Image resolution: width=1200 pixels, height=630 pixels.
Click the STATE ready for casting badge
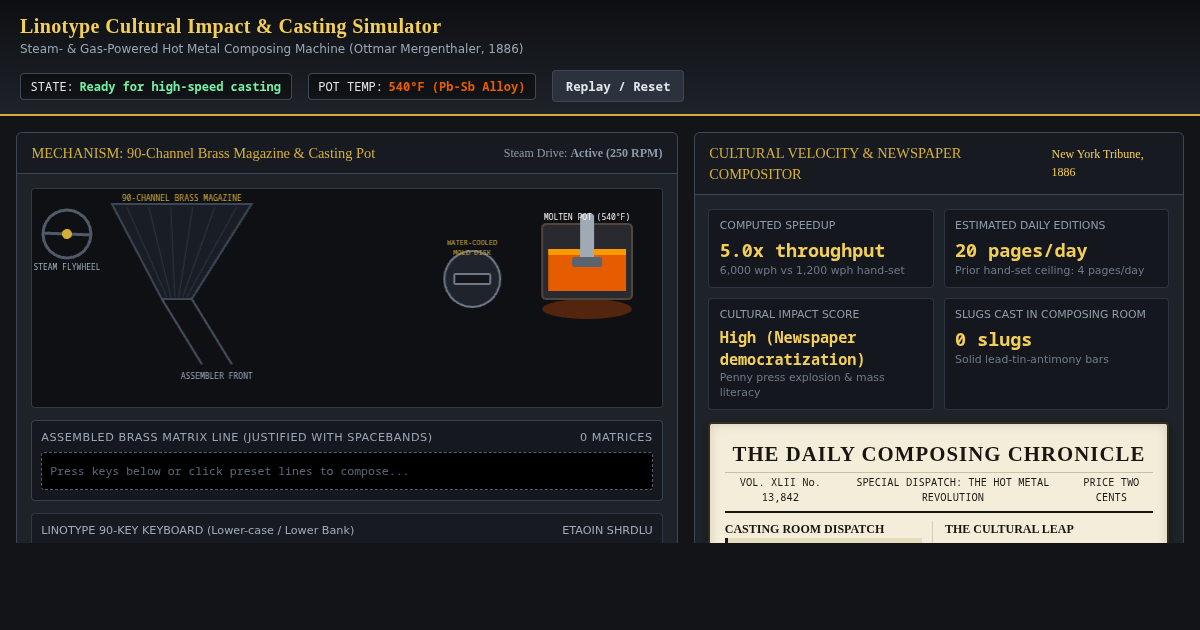point(156,87)
